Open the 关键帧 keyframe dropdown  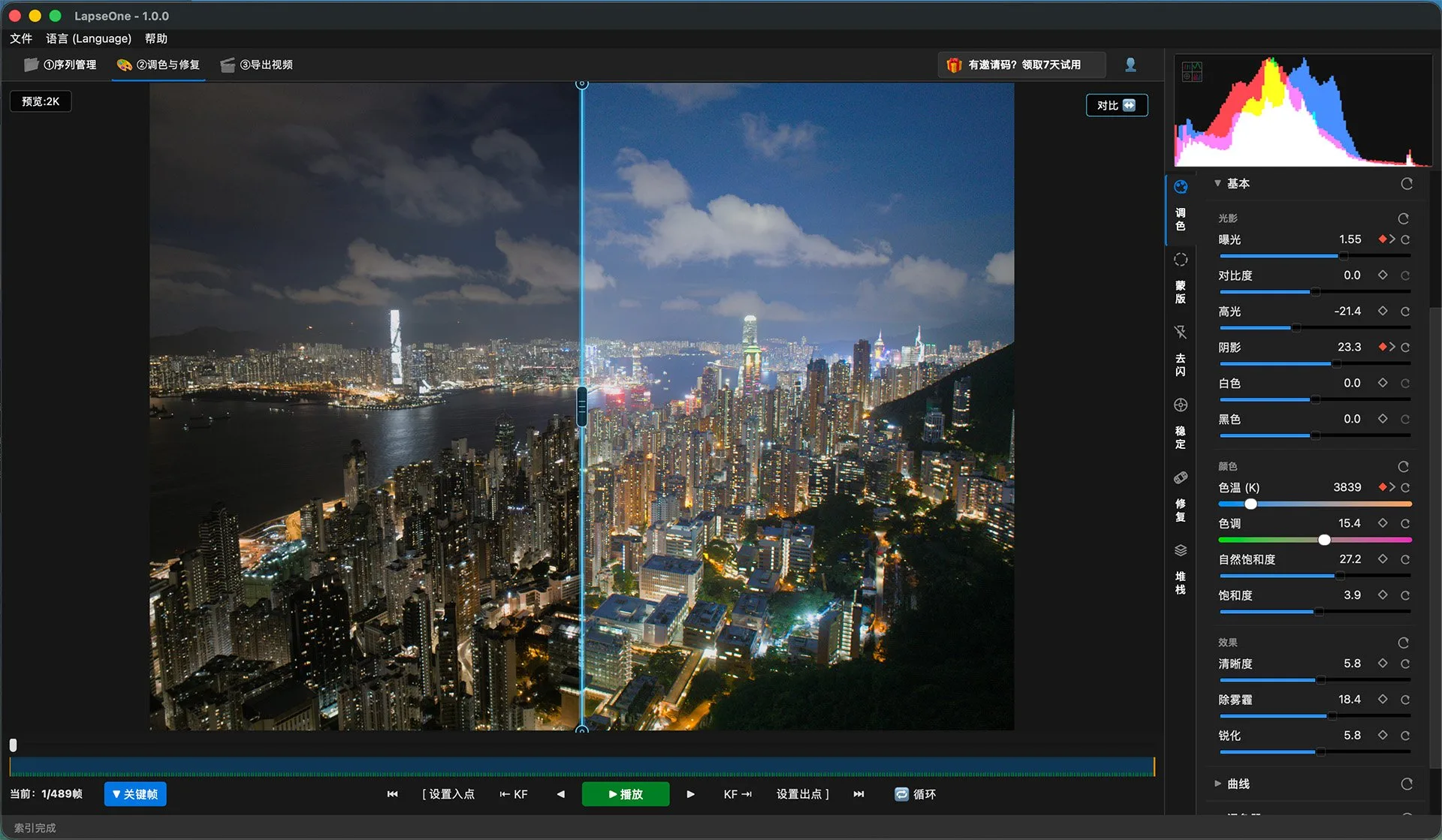(x=135, y=794)
